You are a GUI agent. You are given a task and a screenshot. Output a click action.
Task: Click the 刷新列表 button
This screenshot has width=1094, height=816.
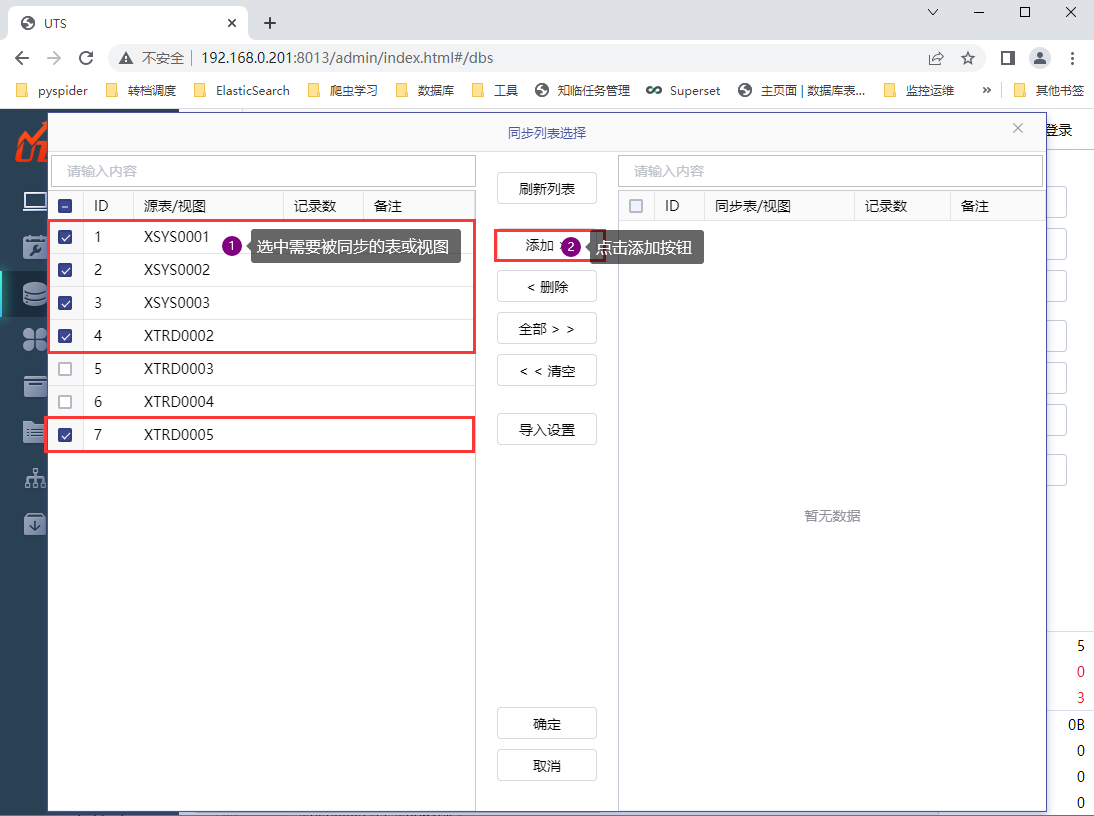[x=546, y=188]
